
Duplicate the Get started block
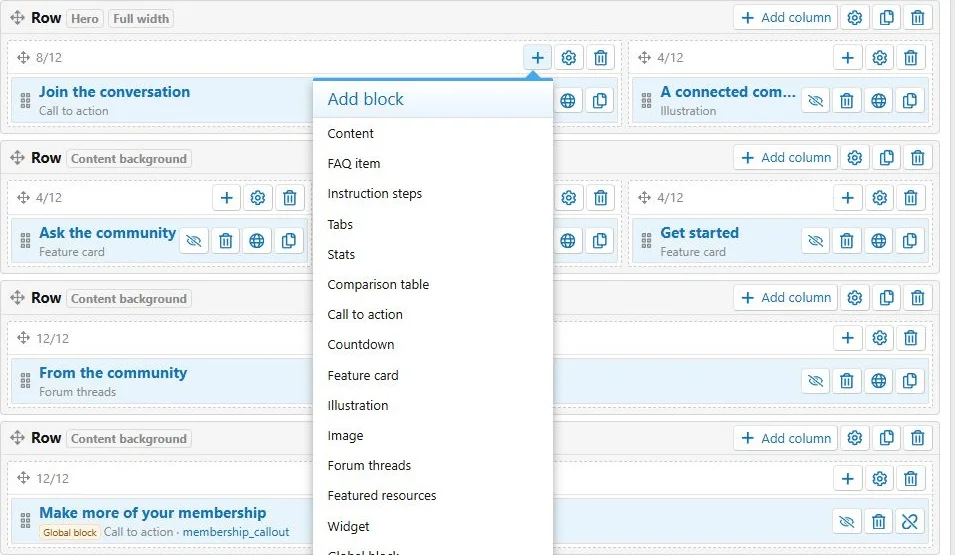(909, 241)
